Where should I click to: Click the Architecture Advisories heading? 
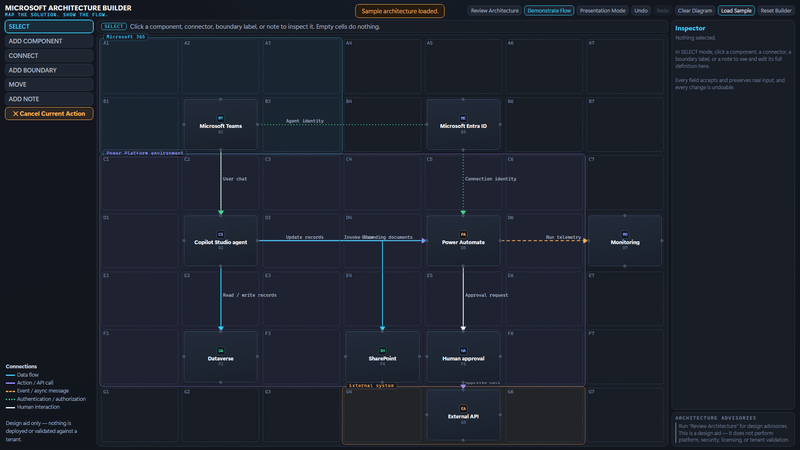coord(715,418)
